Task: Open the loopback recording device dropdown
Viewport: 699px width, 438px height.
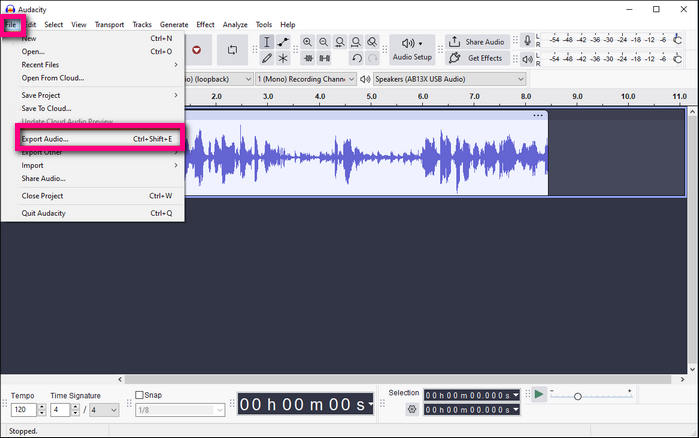Action: click(x=248, y=79)
